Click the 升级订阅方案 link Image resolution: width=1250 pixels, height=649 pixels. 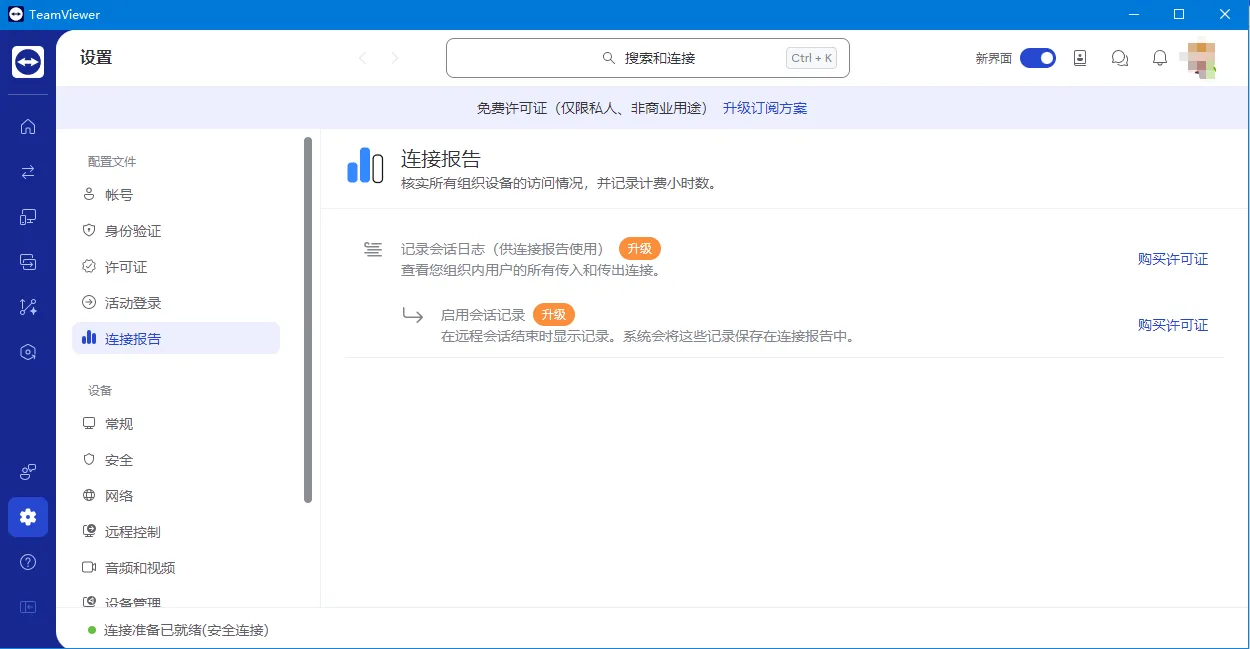(x=765, y=108)
